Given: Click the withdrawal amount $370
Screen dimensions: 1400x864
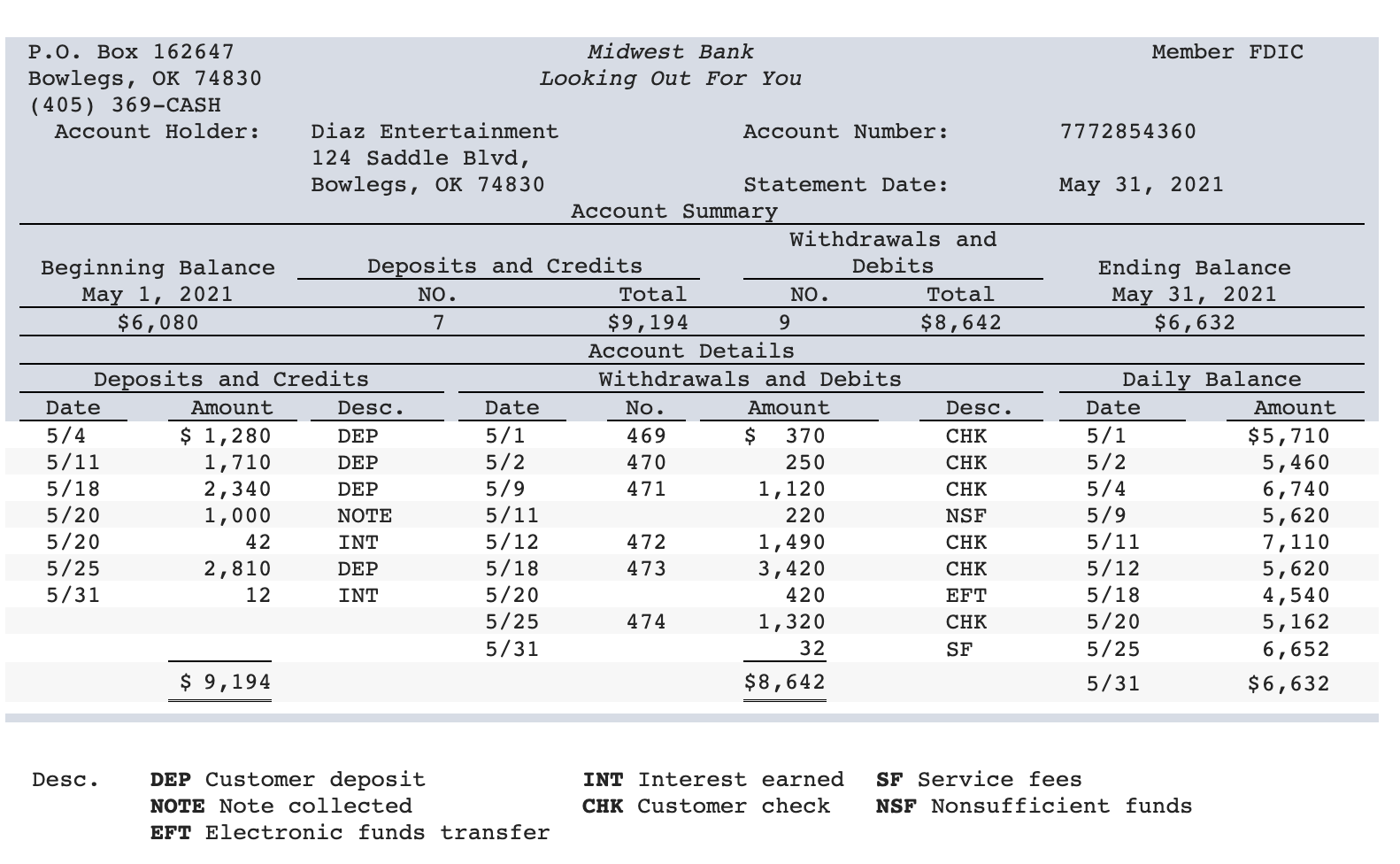Looking at the screenshot, I should coord(785,436).
